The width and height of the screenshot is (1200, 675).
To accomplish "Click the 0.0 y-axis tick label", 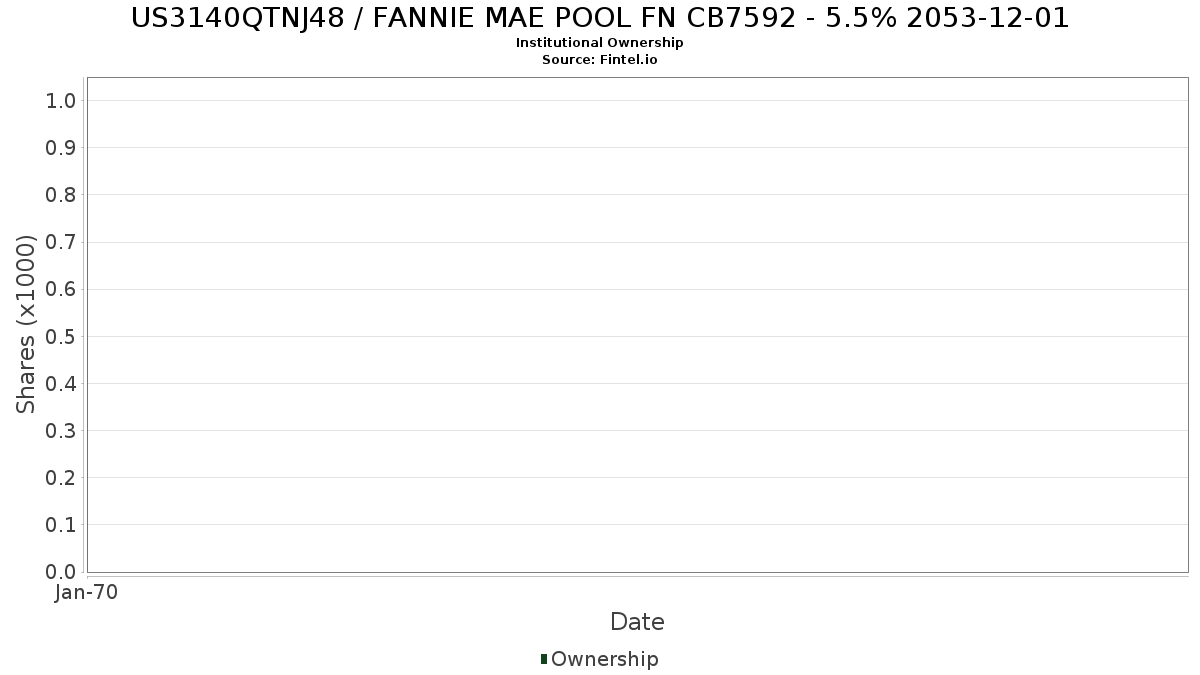I will pos(61,572).
